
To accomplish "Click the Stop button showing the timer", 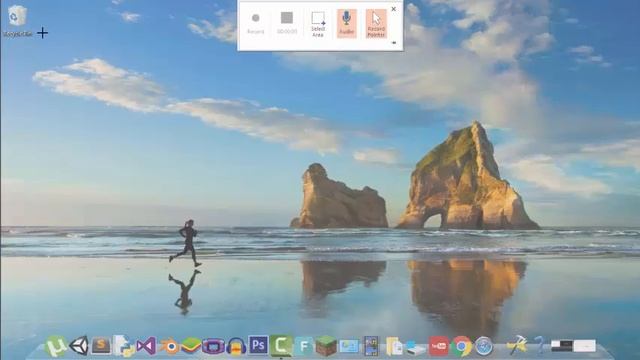I will click(287, 23).
